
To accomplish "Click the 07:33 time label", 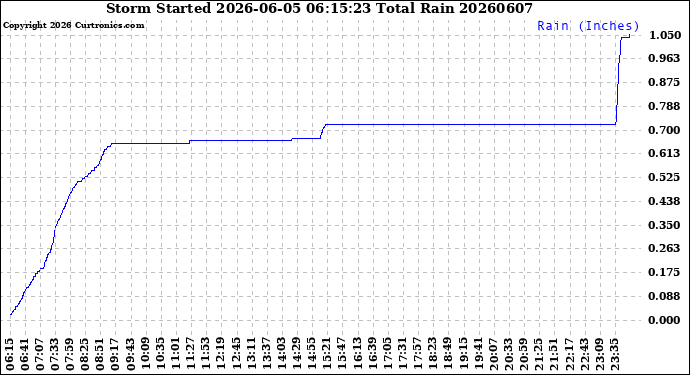I will coord(55,355).
